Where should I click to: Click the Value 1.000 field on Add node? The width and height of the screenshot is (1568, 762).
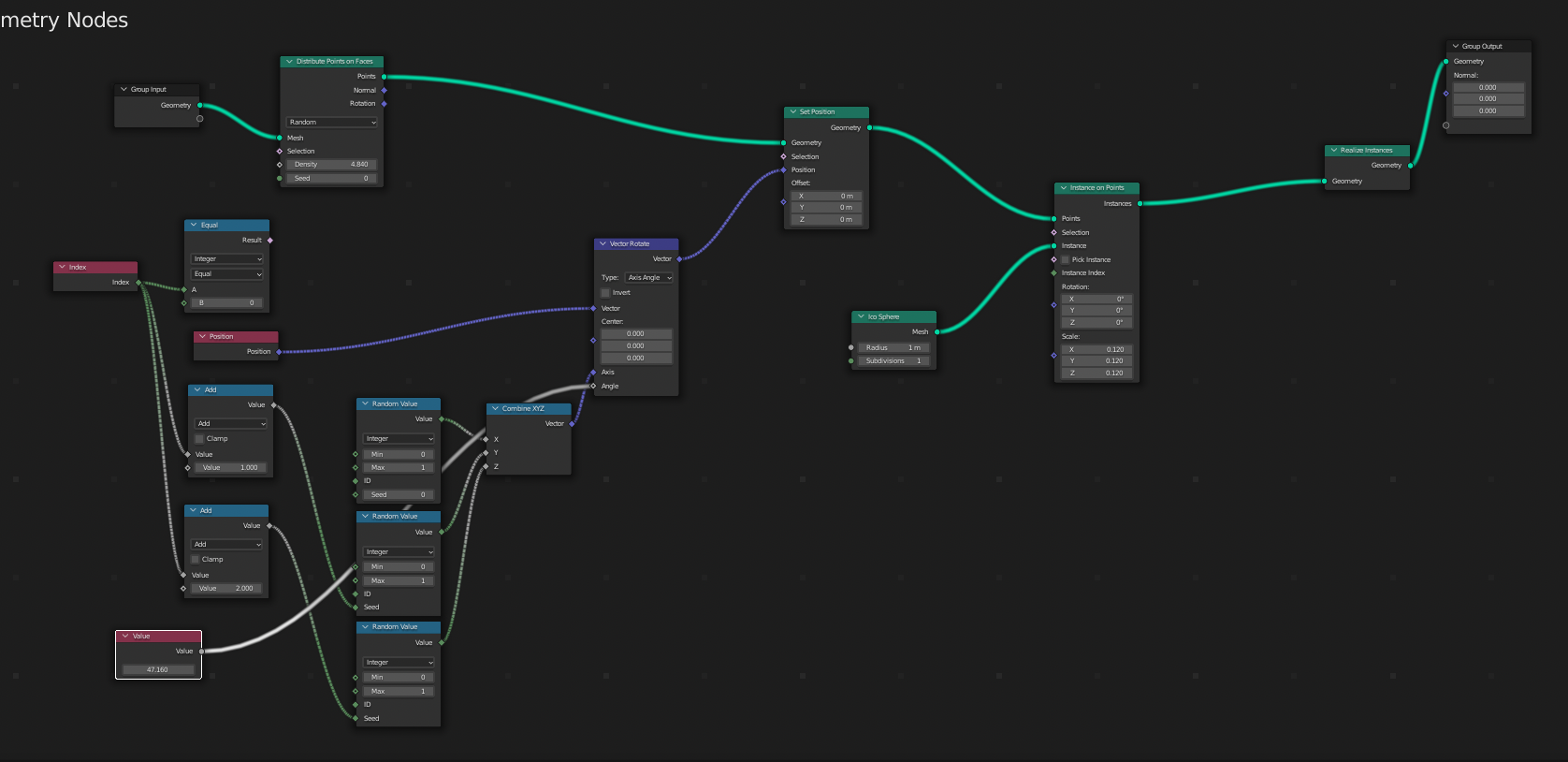(x=230, y=468)
